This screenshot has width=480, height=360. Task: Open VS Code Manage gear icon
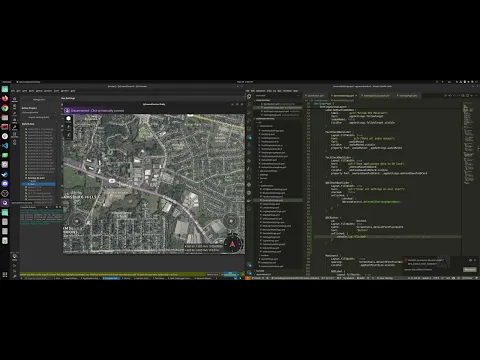point(249,272)
